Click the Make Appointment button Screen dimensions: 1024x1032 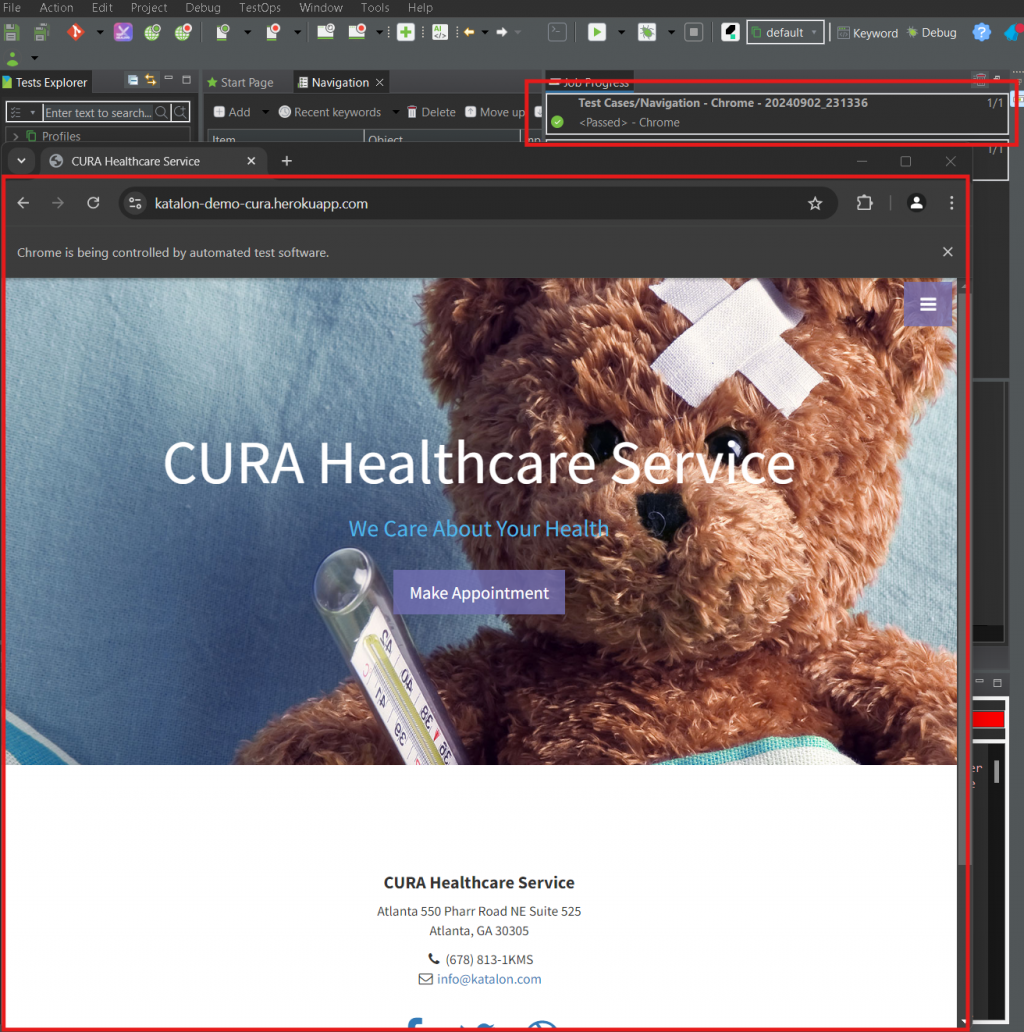pyautogui.click(x=479, y=592)
